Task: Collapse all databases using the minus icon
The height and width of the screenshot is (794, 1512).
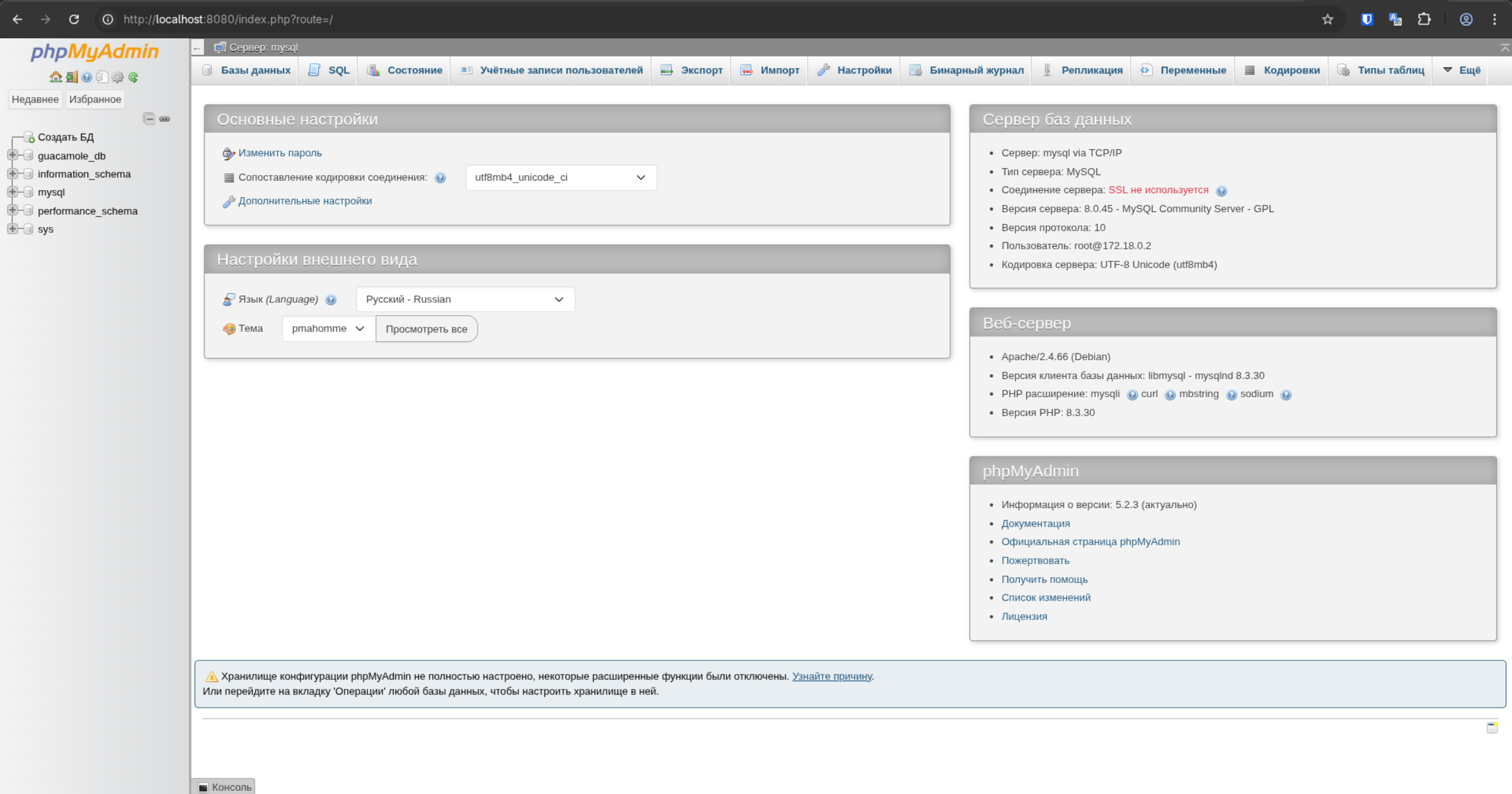Action: [x=149, y=119]
